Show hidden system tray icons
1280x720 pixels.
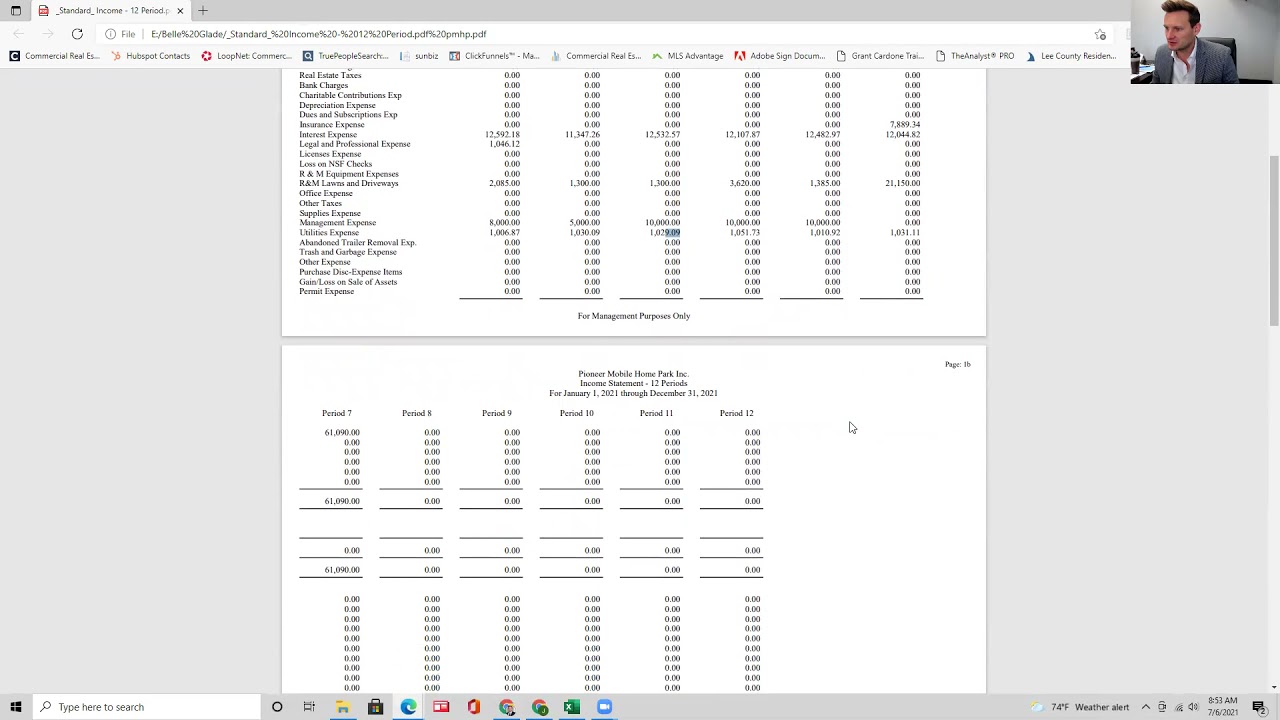point(1146,707)
